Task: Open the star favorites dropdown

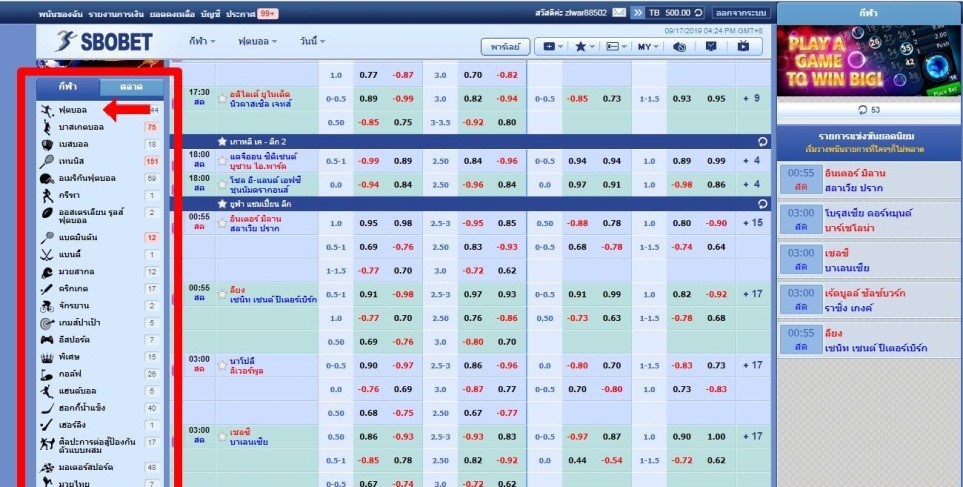Action: tap(583, 47)
